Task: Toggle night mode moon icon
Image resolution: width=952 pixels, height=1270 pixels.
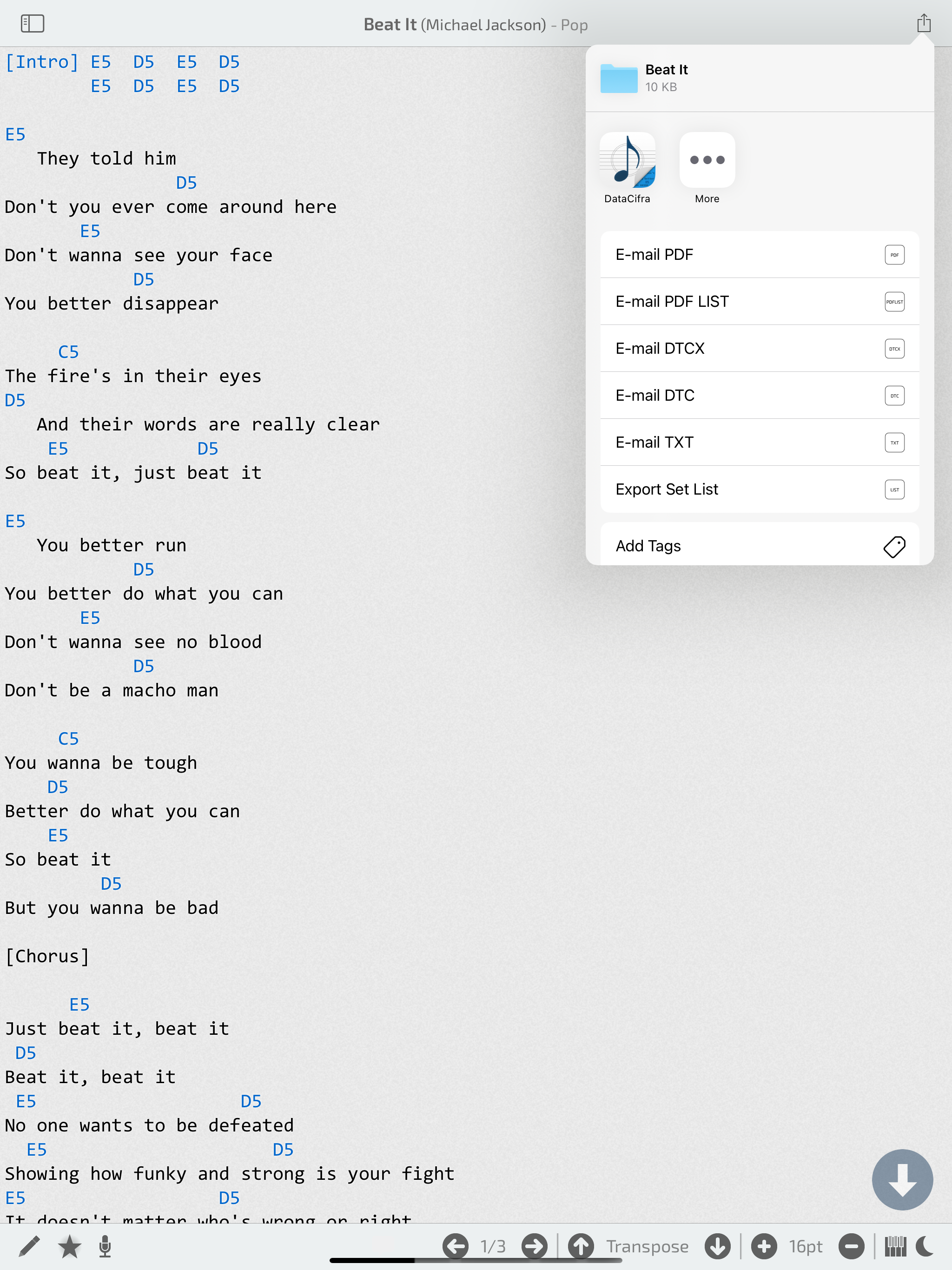Action: (x=925, y=1246)
